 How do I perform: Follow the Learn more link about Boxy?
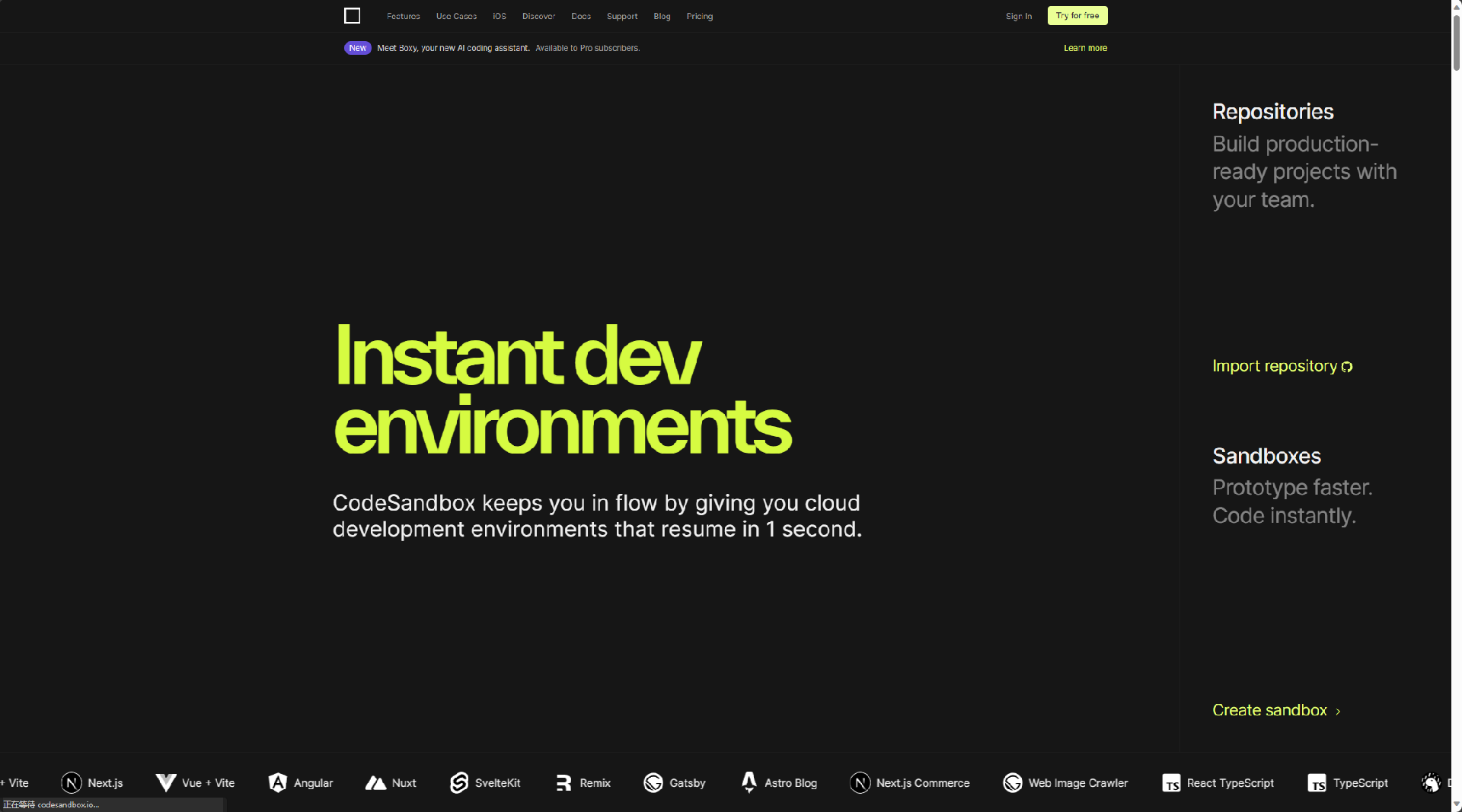[1085, 48]
